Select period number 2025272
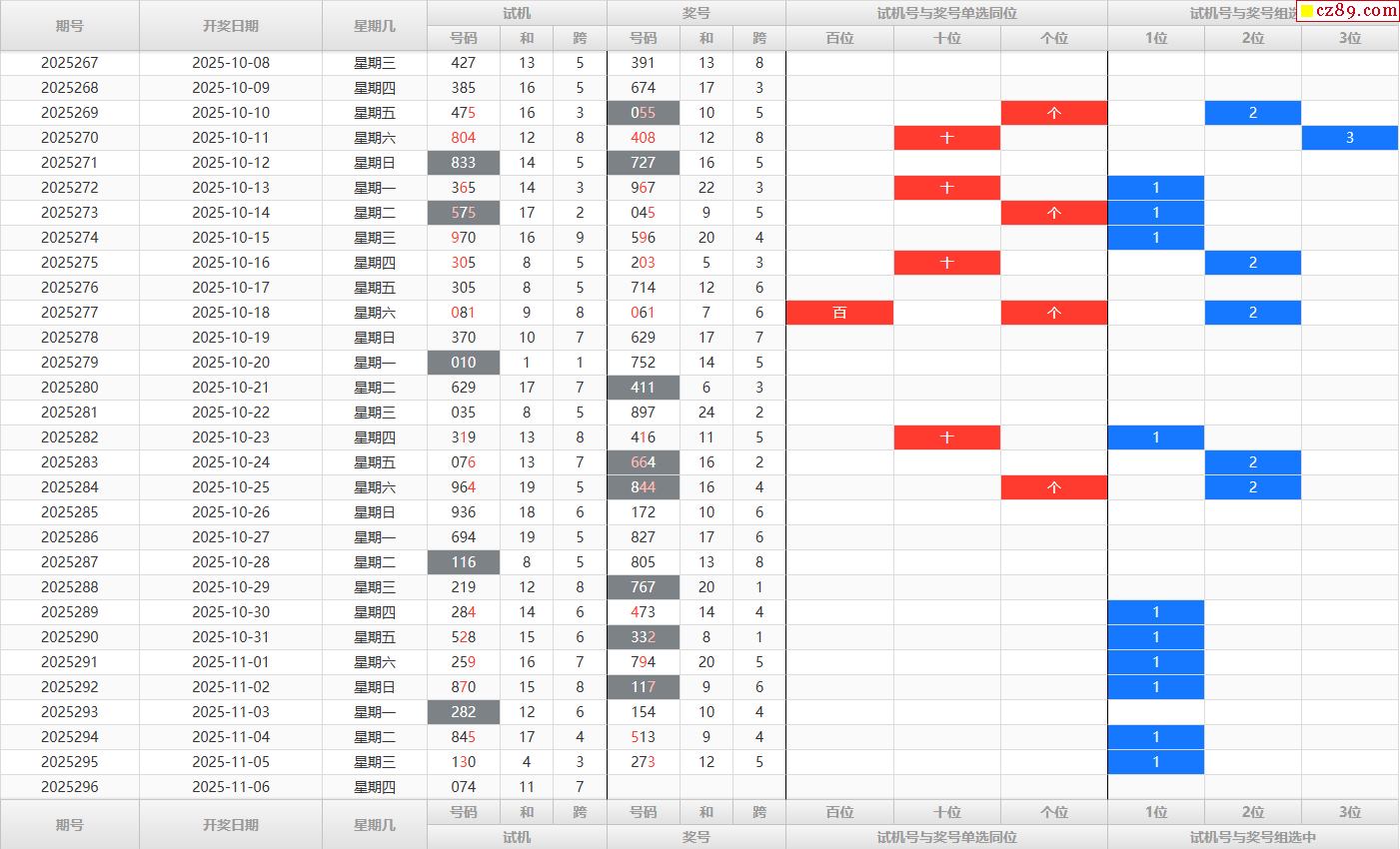1400x849 pixels. [70, 188]
